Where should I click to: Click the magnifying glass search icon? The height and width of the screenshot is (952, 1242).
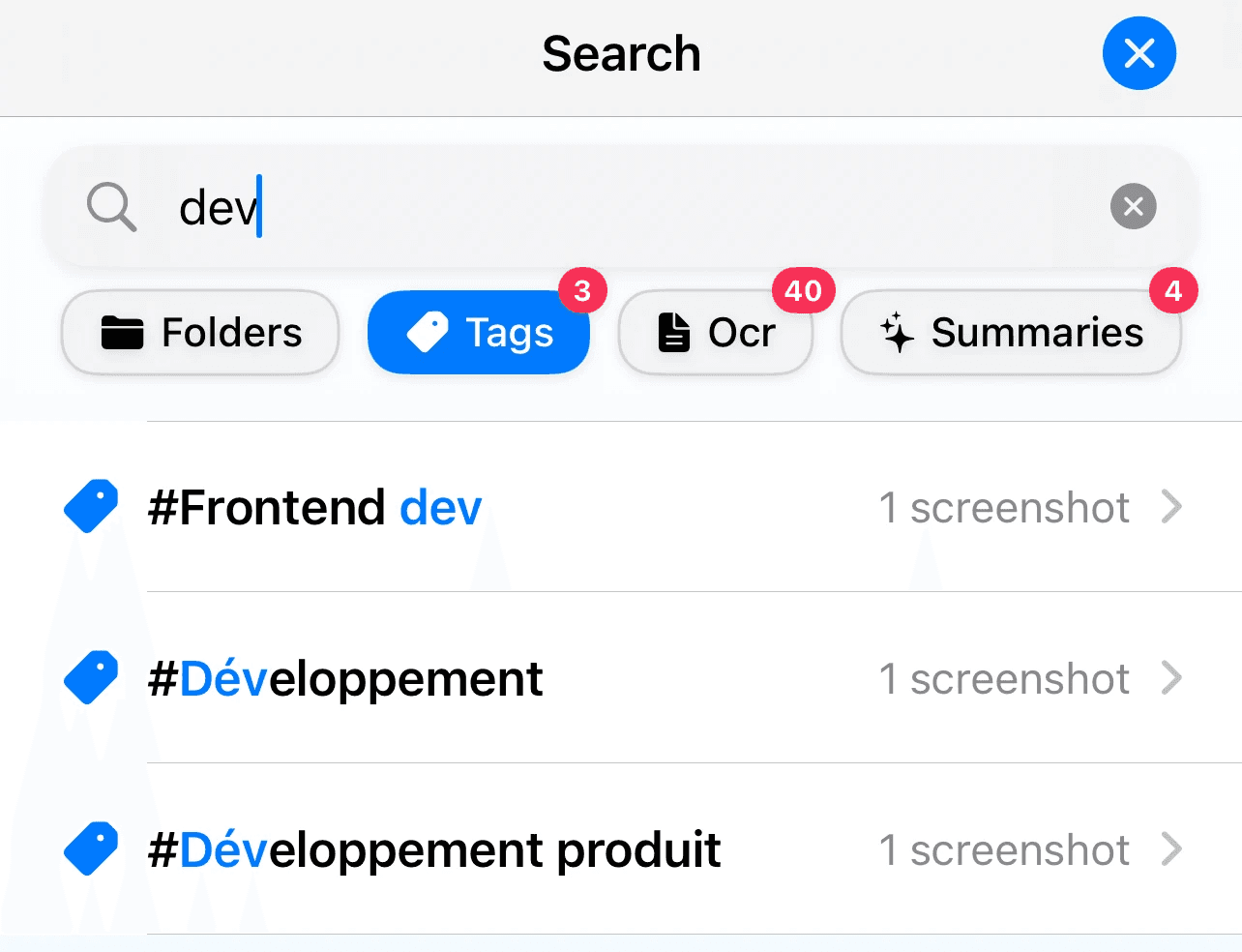(111, 207)
